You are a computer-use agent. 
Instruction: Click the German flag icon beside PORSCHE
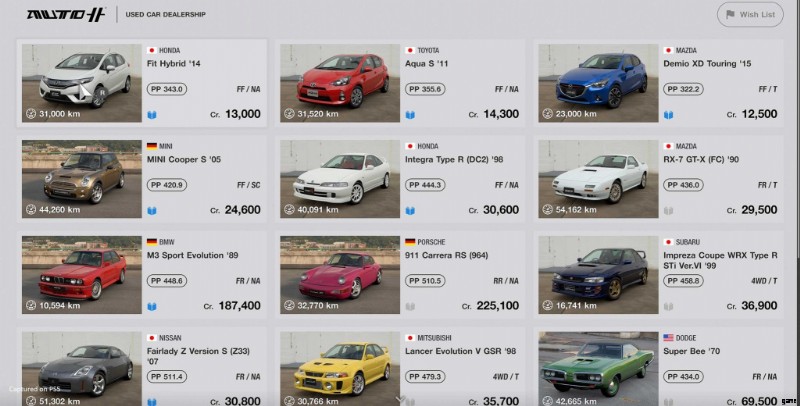[410, 242]
